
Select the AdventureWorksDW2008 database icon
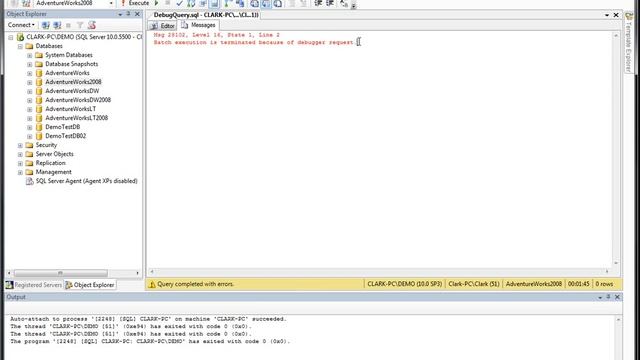click(x=39, y=100)
